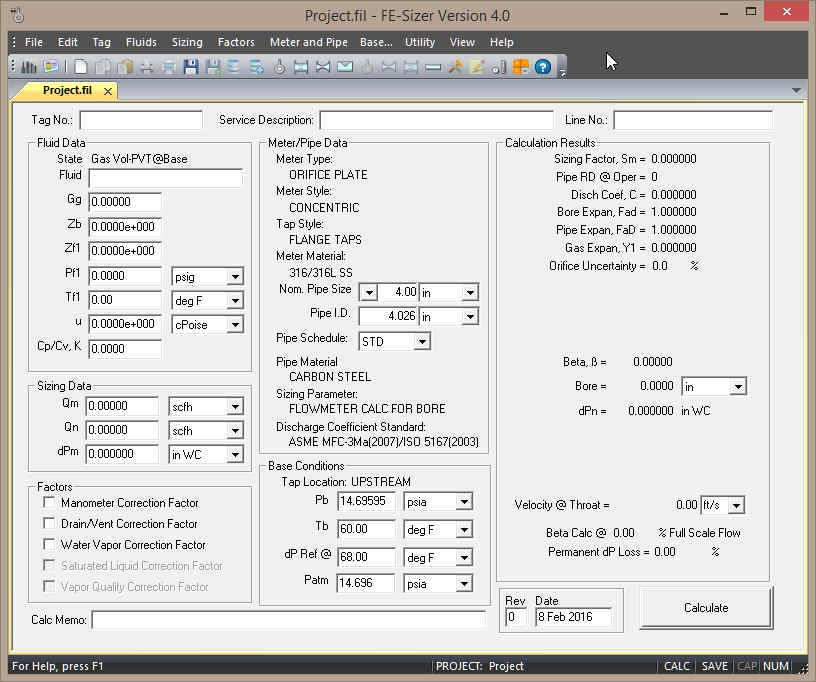Screen dimensions: 816x682
Task: Click the orifice plate meter icon
Action: coord(301,67)
